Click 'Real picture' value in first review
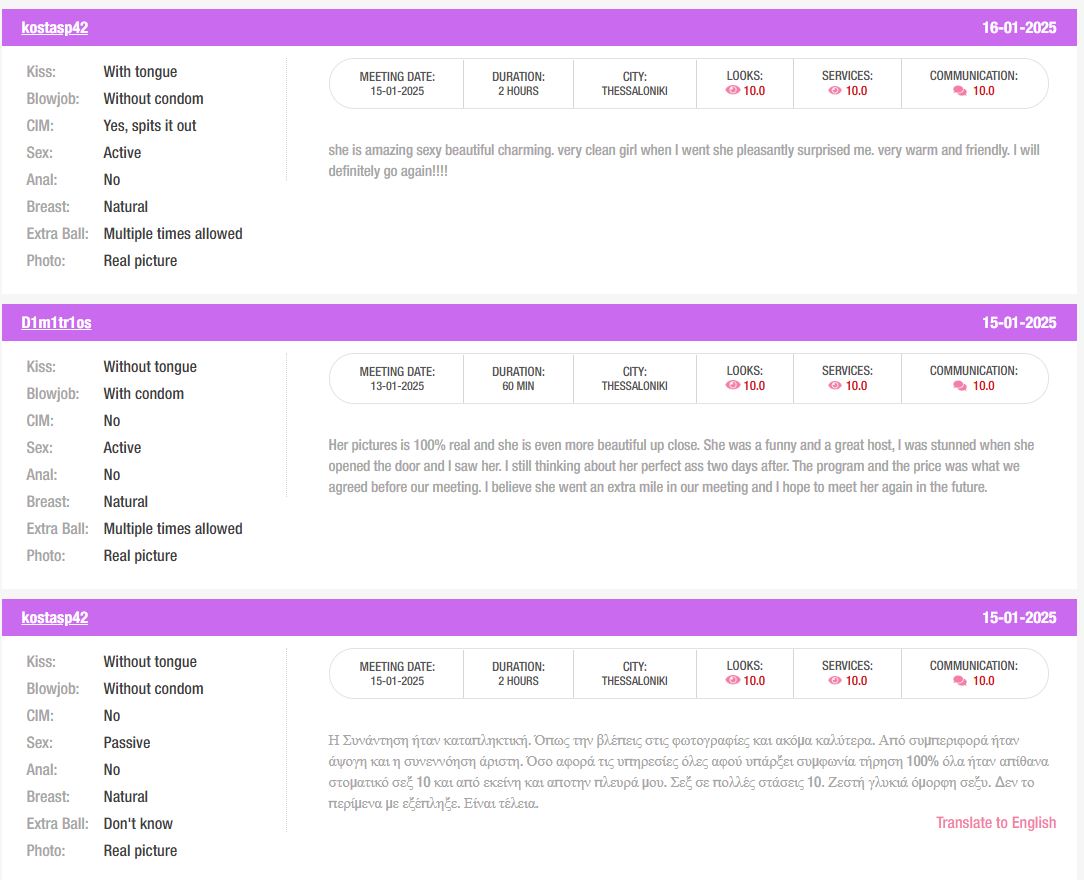 (x=140, y=261)
